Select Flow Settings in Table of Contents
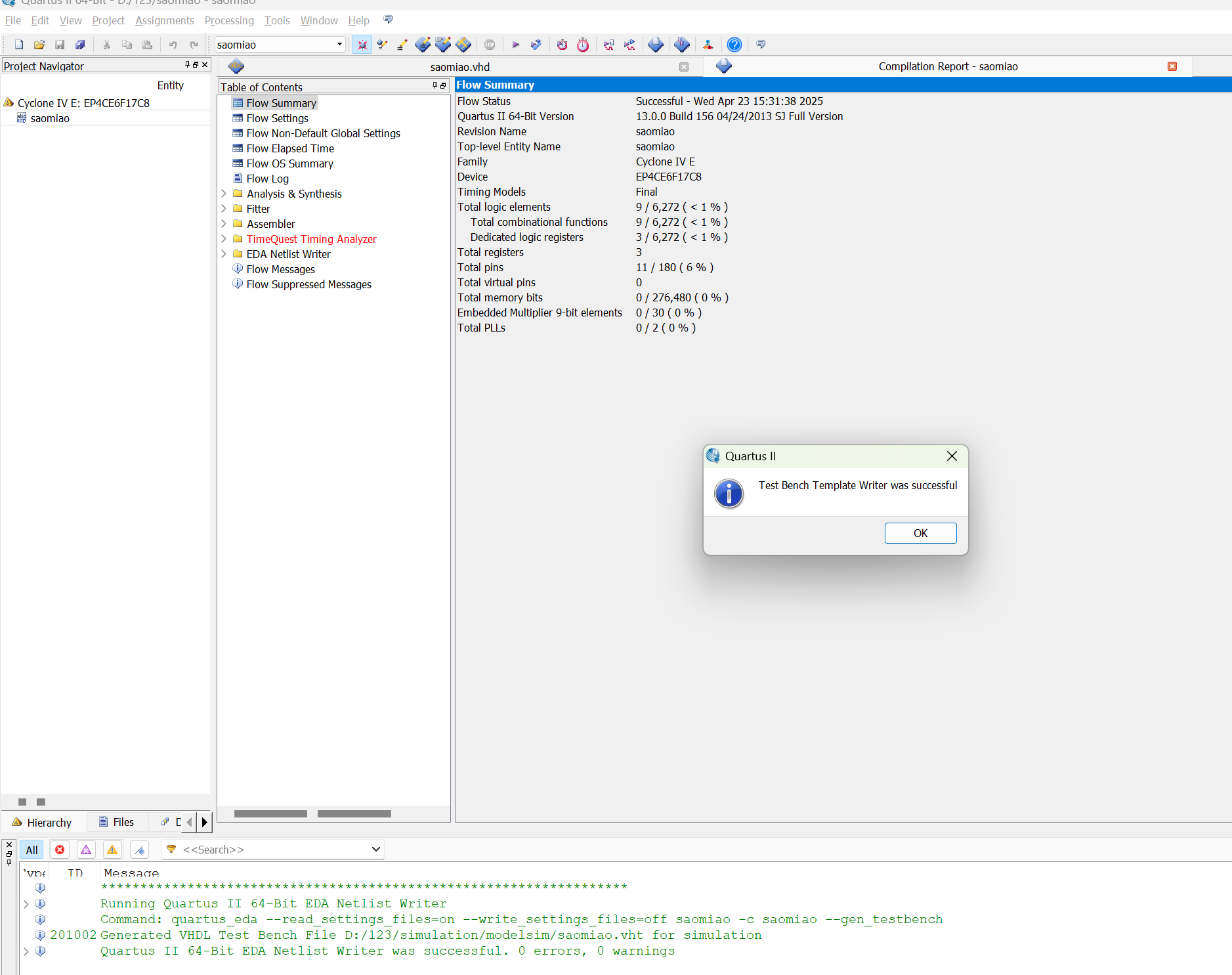 (277, 118)
